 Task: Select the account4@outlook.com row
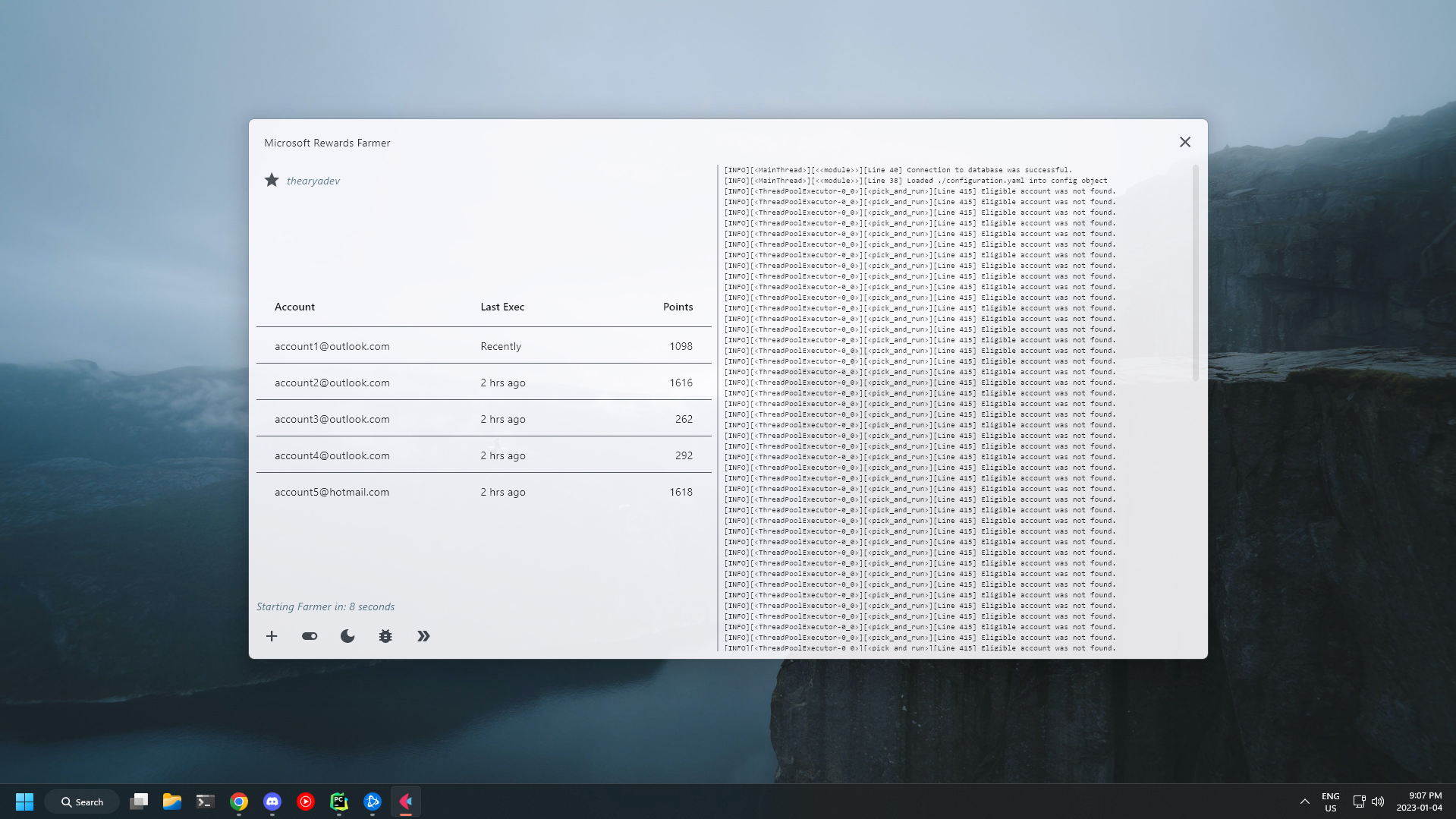point(484,455)
